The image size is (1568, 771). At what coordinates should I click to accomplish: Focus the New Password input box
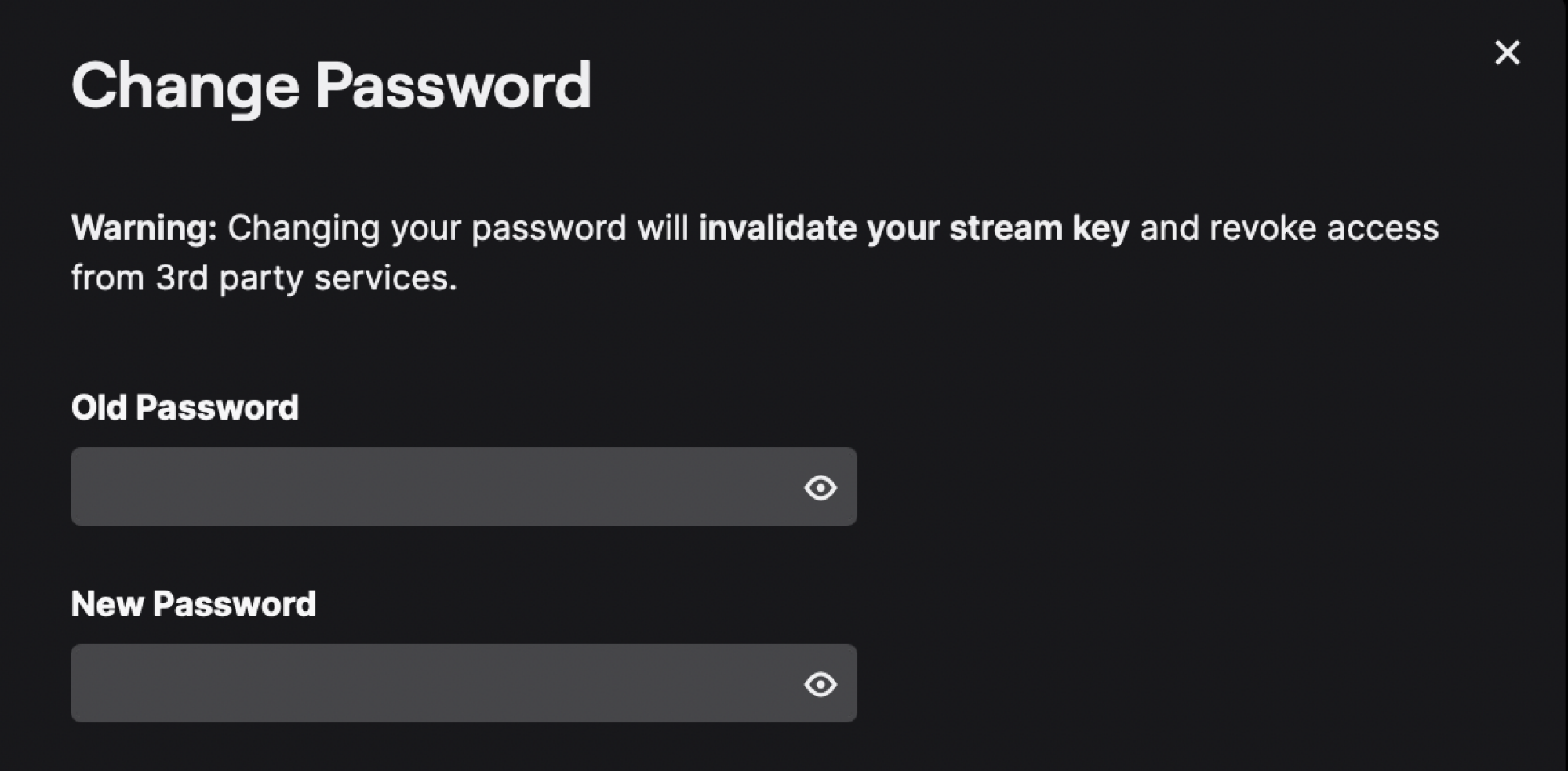[464, 683]
